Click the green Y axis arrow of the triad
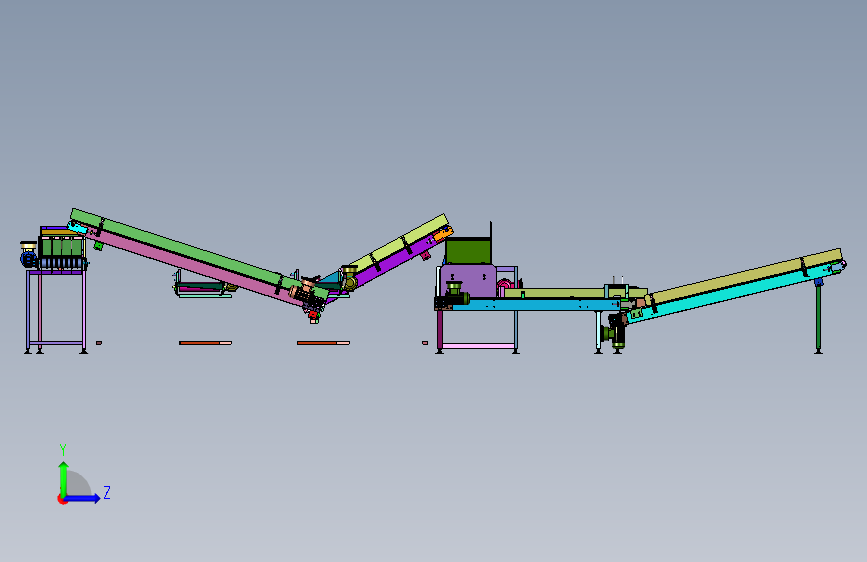This screenshot has width=867, height=562. tap(64, 478)
